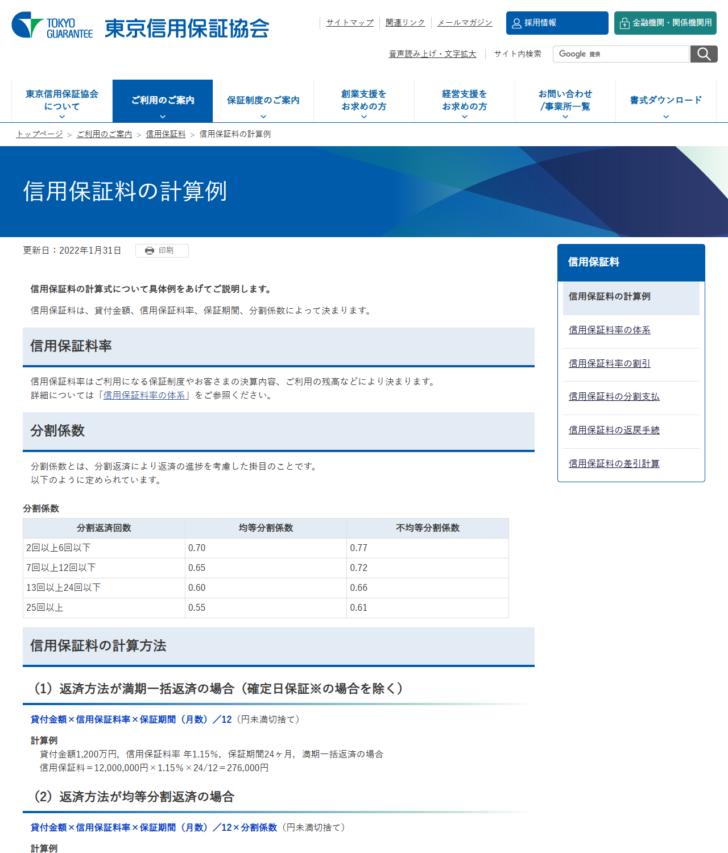Click the Tokyo Guarantee logo
The width and height of the screenshot is (728, 853).
140,27
